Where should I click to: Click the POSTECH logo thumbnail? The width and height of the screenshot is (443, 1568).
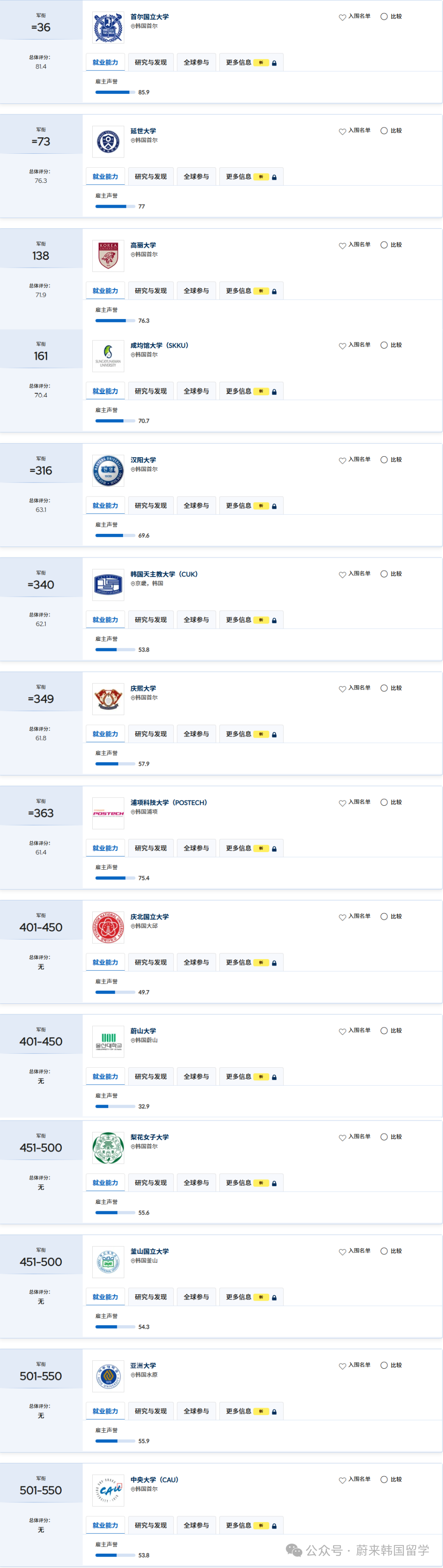(x=108, y=813)
